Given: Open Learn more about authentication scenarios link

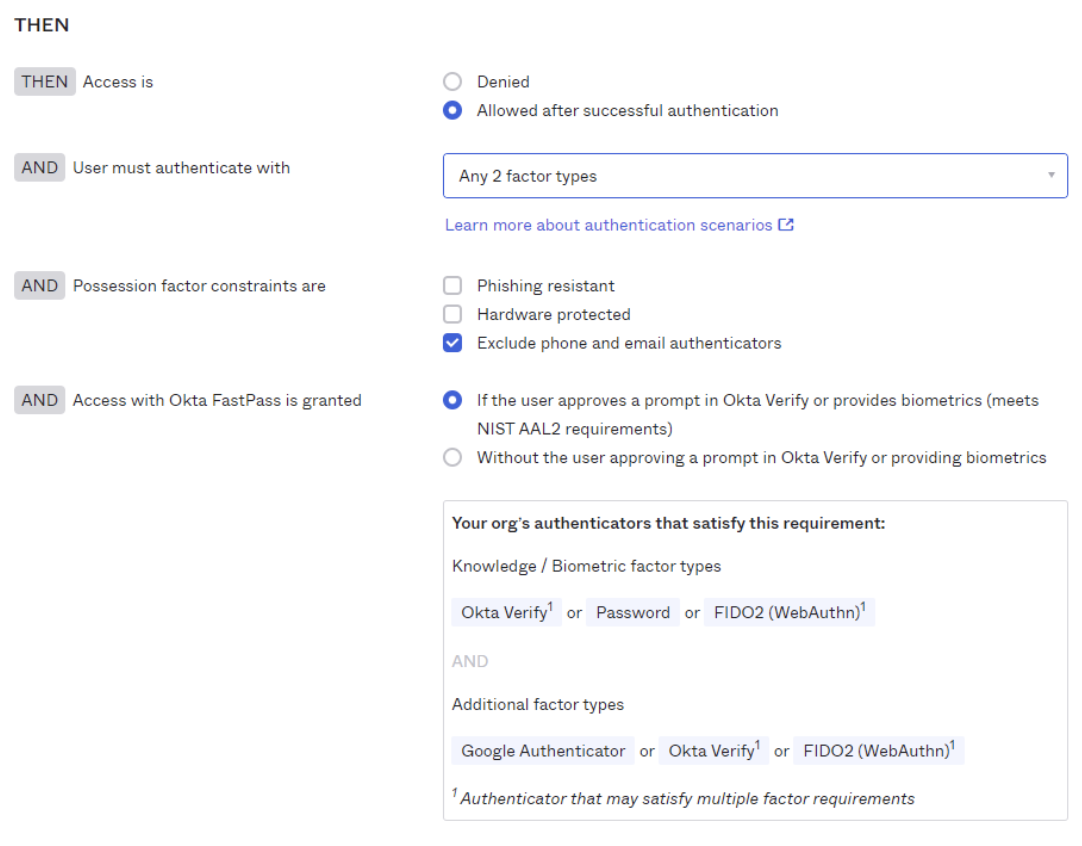Looking at the screenshot, I should click(608, 225).
